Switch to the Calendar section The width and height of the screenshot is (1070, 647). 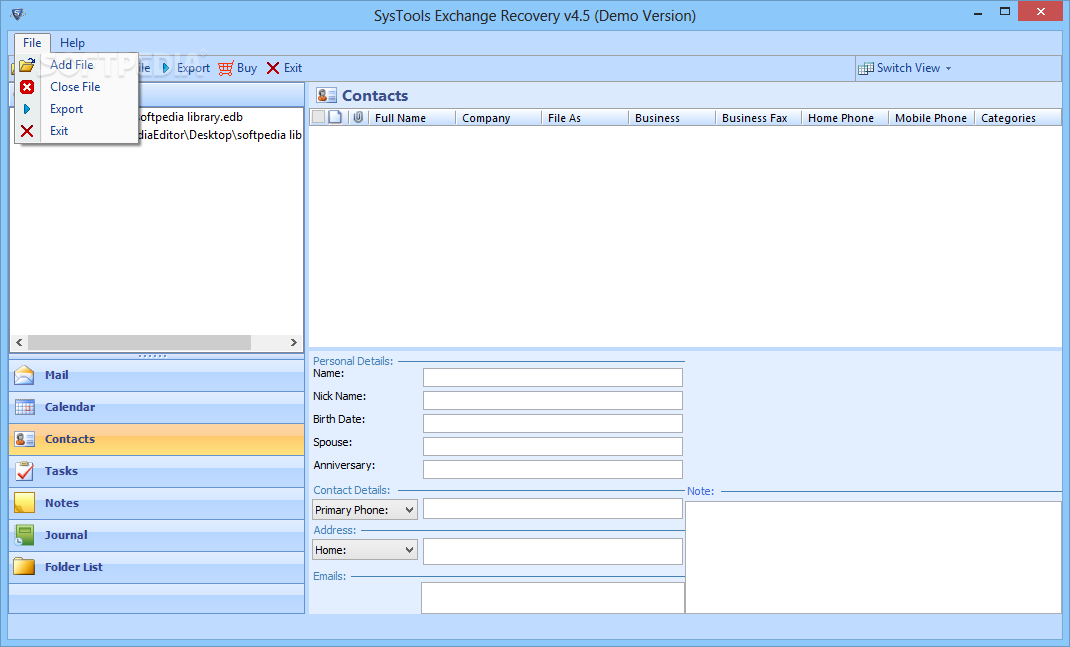click(156, 407)
